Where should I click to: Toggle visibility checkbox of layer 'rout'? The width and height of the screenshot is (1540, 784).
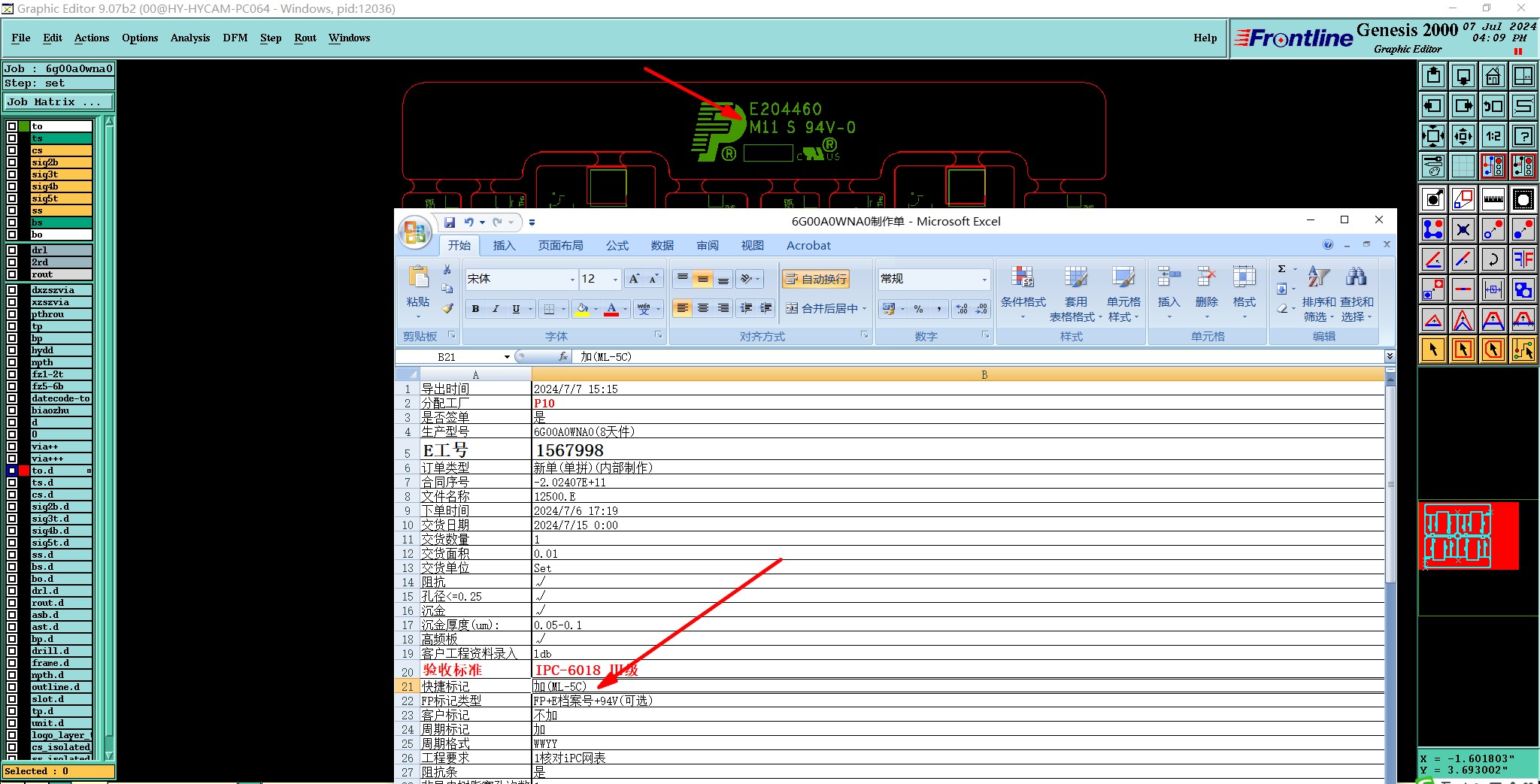tap(11, 274)
